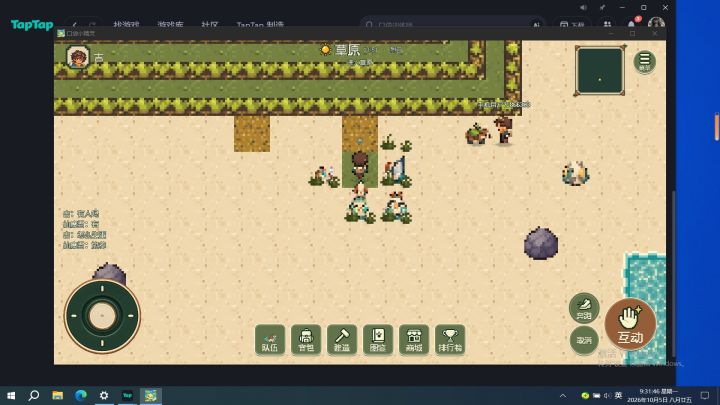
Task: Open TapTap user profile avatar
Action: 656,23
